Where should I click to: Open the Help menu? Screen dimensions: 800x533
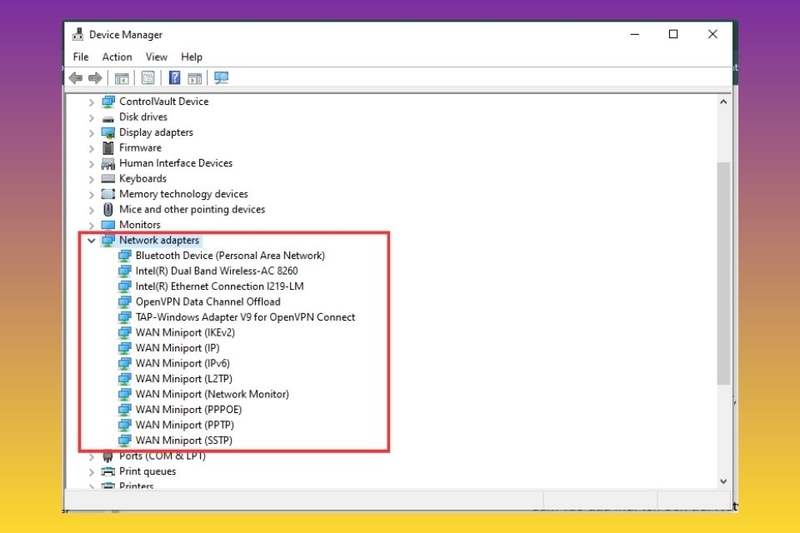[x=191, y=57]
